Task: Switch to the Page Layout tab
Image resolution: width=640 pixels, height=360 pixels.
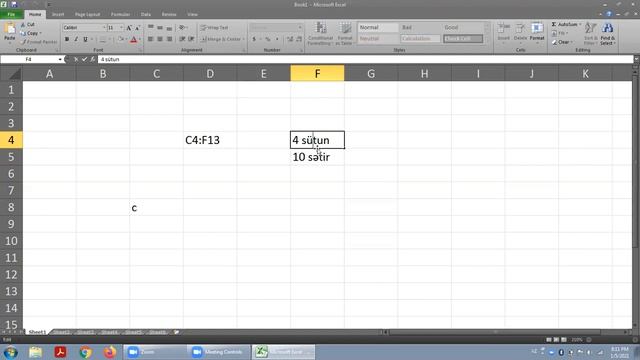Action: coord(87,14)
